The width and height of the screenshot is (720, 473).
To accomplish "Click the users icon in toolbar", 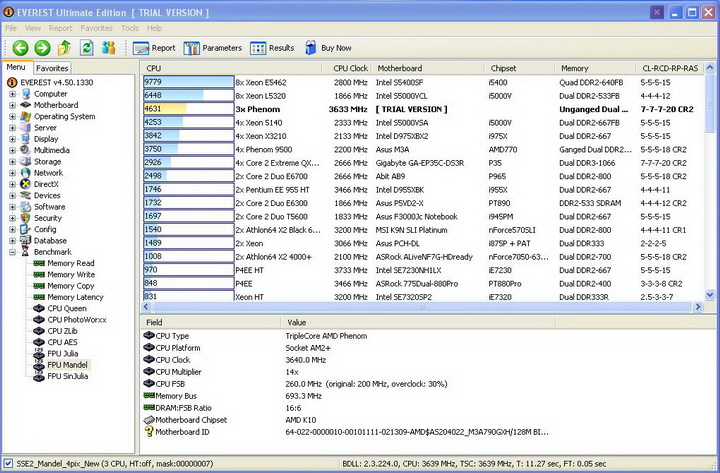I will 108,48.
